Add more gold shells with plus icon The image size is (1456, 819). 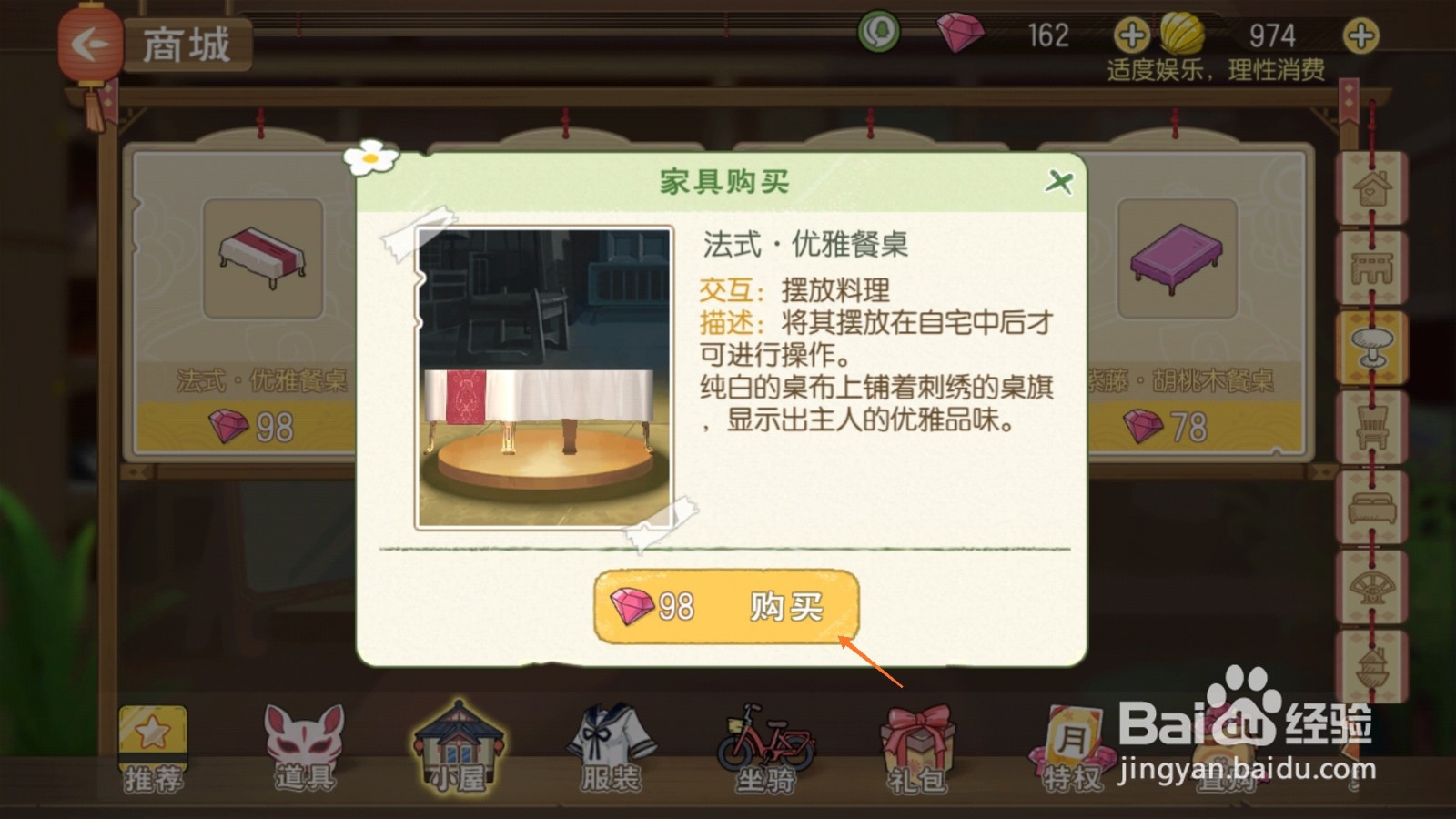(x=1361, y=36)
